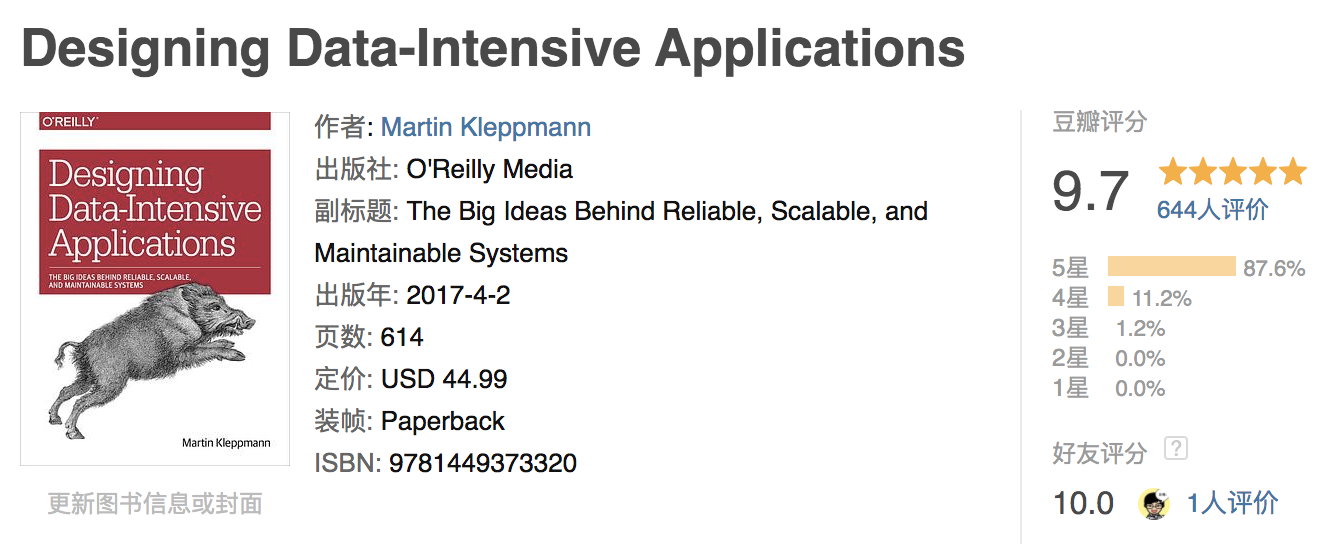This screenshot has width=1328, height=544.
Task: Click 更新图书信息或封面 below the cover
Action: click(155, 503)
